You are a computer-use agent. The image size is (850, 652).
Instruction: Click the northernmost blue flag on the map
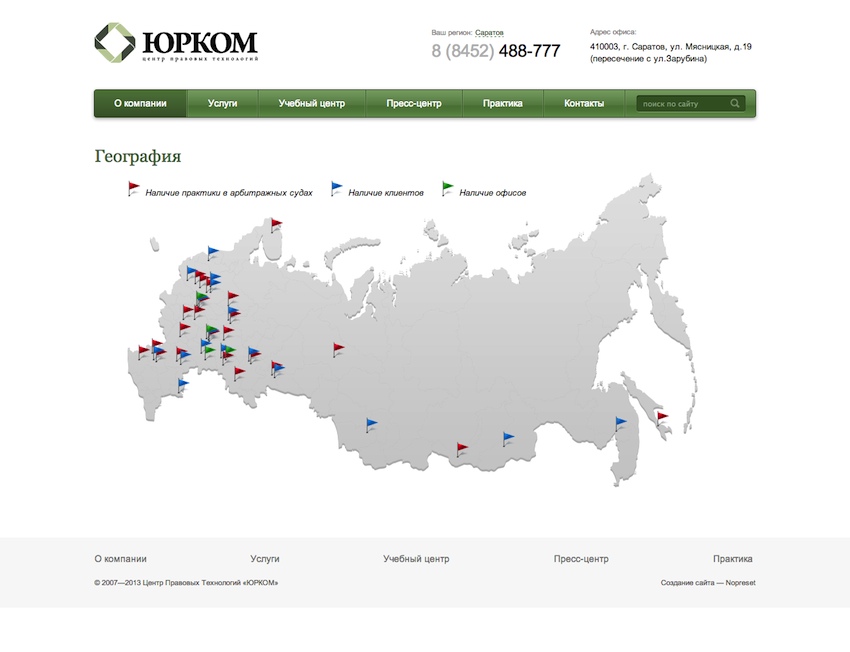pyautogui.click(x=210, y=249)
